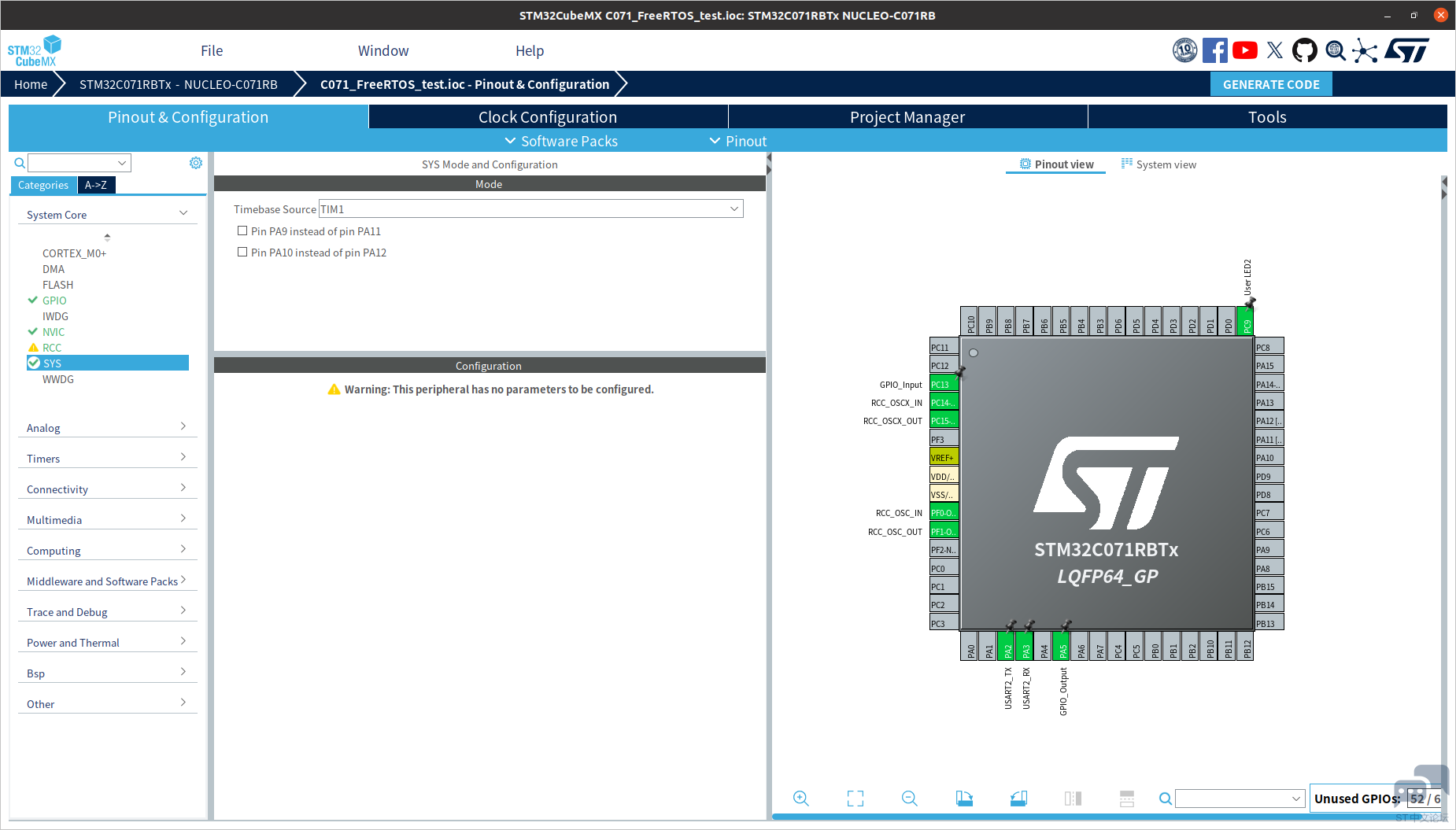Expand the Trace and Debug category
Image resolution: width=1456 pixels, height=830 pixels.
pos(107,611)
